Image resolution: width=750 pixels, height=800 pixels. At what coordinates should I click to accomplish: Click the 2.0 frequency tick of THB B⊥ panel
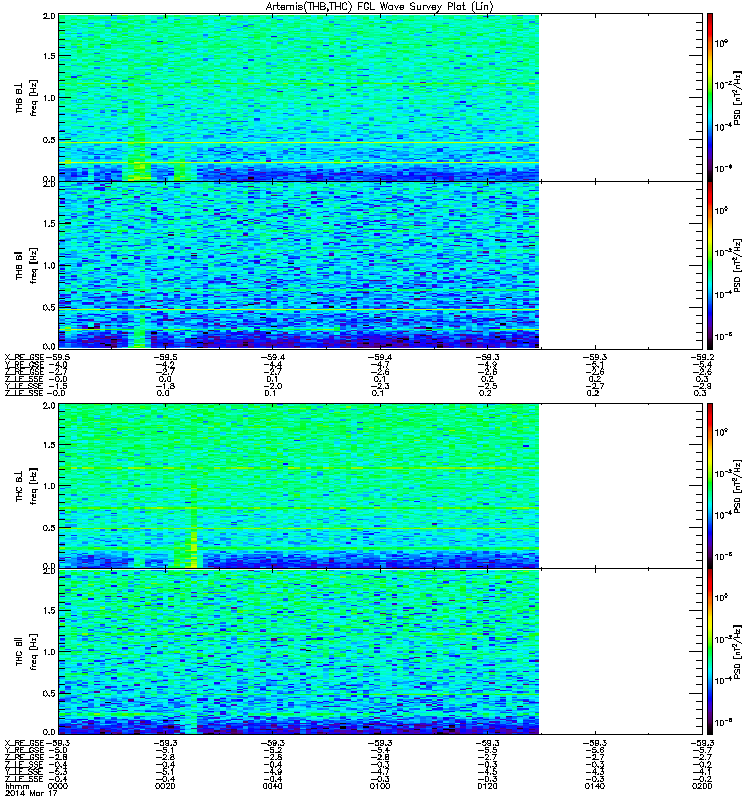[x=49, y=16]
